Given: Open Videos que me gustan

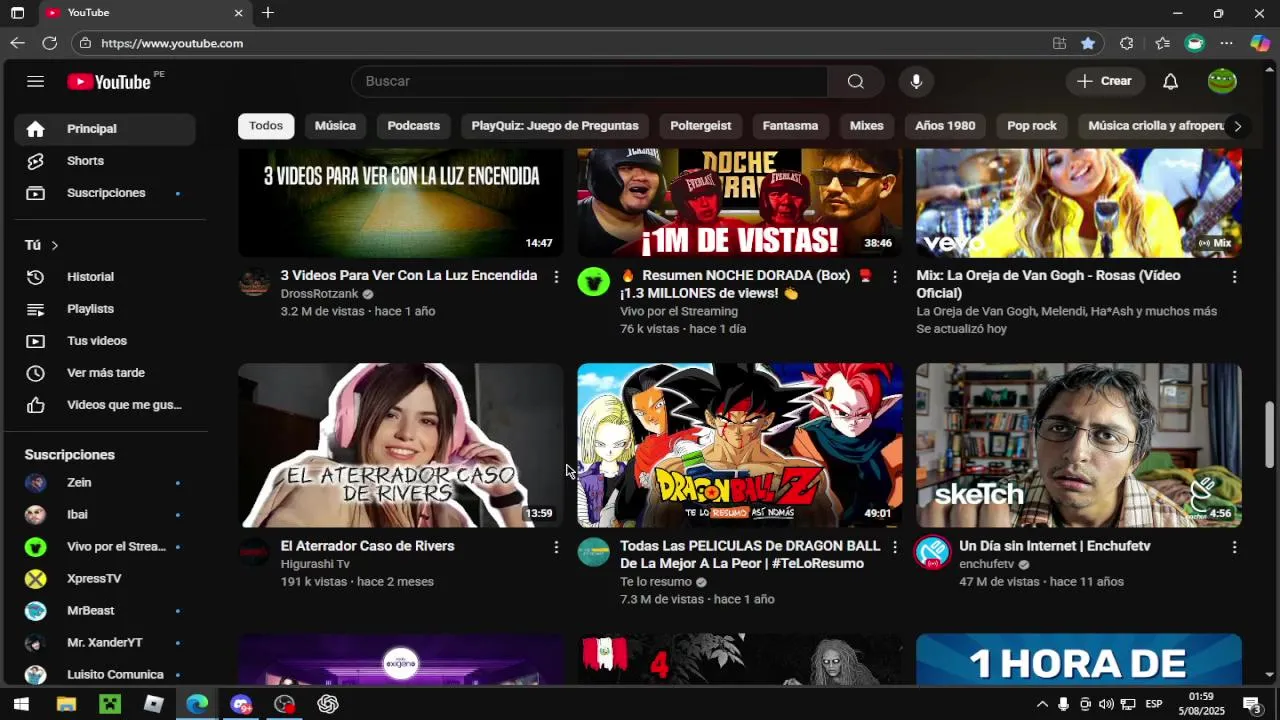Looking at the screenshot, I should (x=105, y=405).
